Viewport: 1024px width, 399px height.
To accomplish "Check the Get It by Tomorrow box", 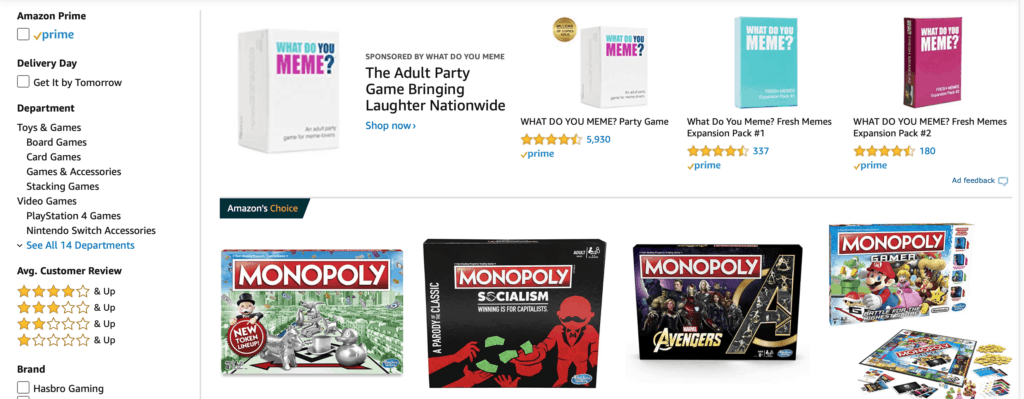I will click(24, 82).
